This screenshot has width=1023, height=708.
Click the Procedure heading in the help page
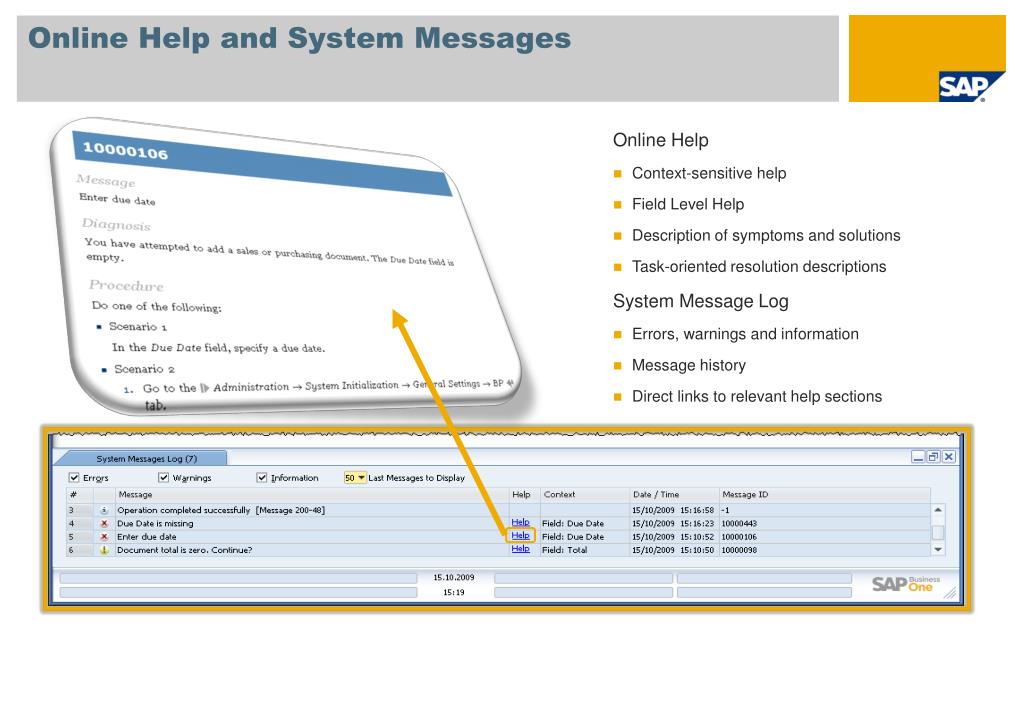pos(126,285)
